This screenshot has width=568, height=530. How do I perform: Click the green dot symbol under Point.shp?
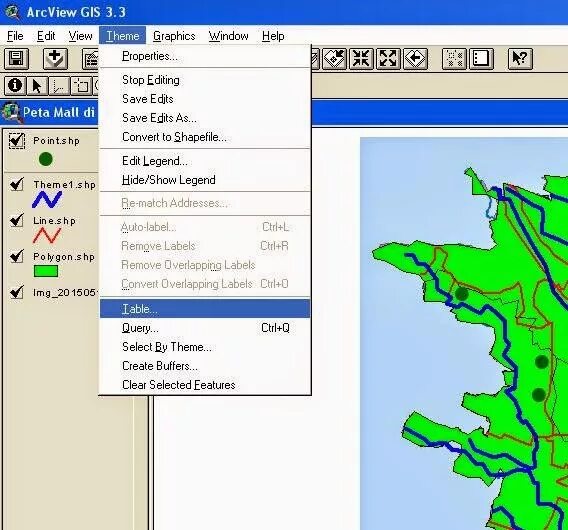pos(46,159)
